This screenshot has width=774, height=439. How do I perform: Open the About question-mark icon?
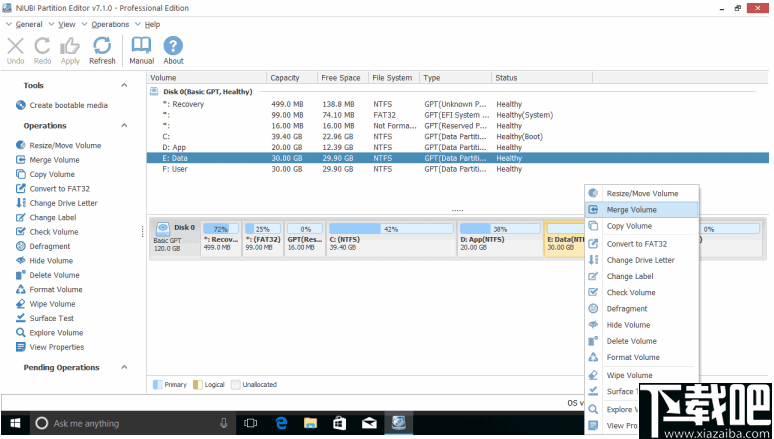(x=173, y=46)
